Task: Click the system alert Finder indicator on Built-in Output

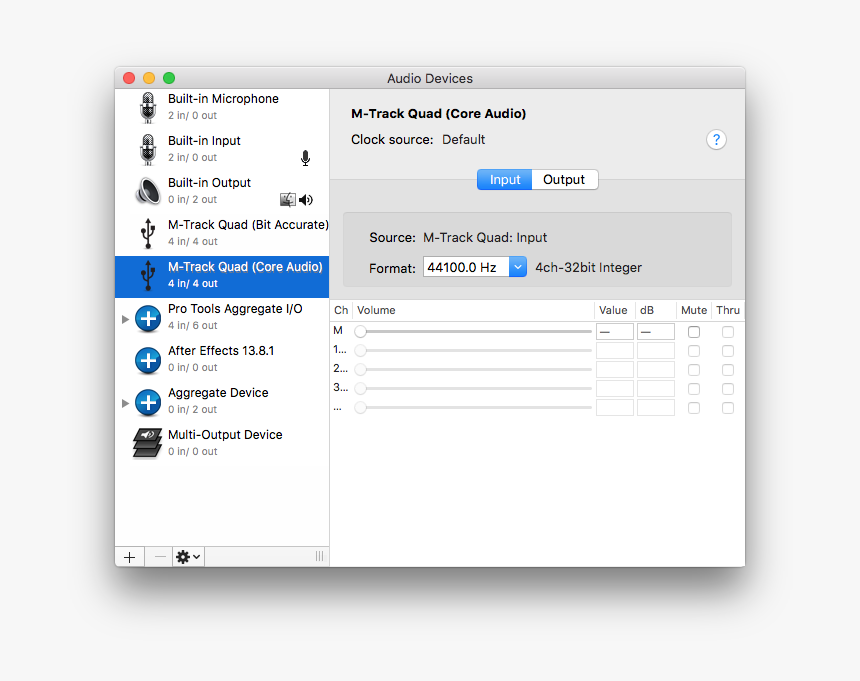Action: click(x=288, y=200)
